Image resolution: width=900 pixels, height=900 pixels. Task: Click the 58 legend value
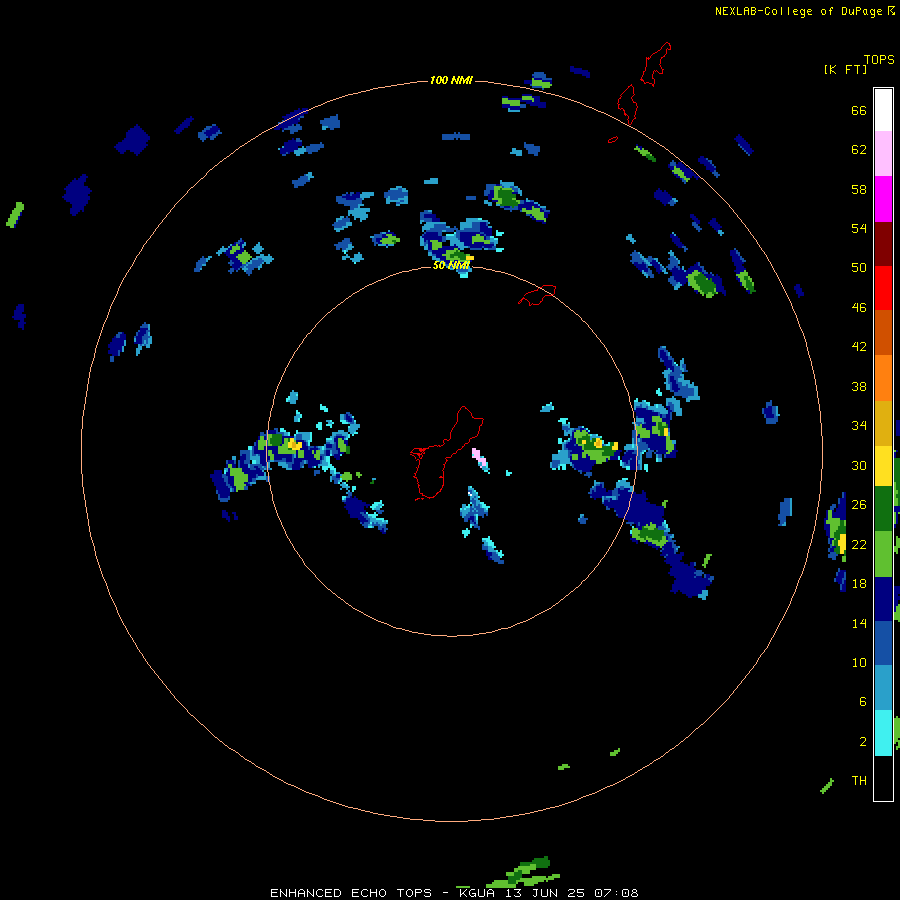coord(859,189)
